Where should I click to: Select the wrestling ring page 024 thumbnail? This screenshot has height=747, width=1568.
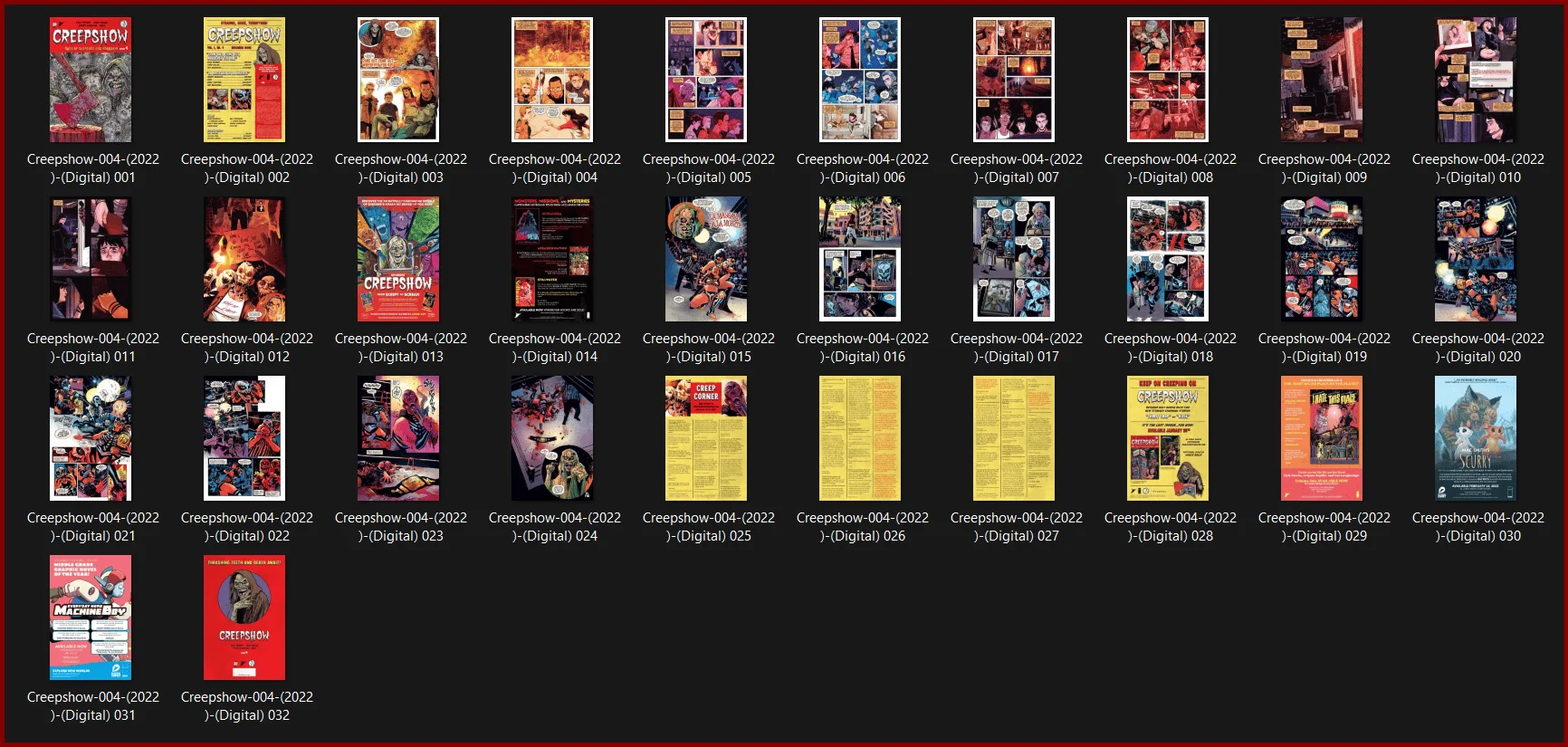[x=552, y=438]
